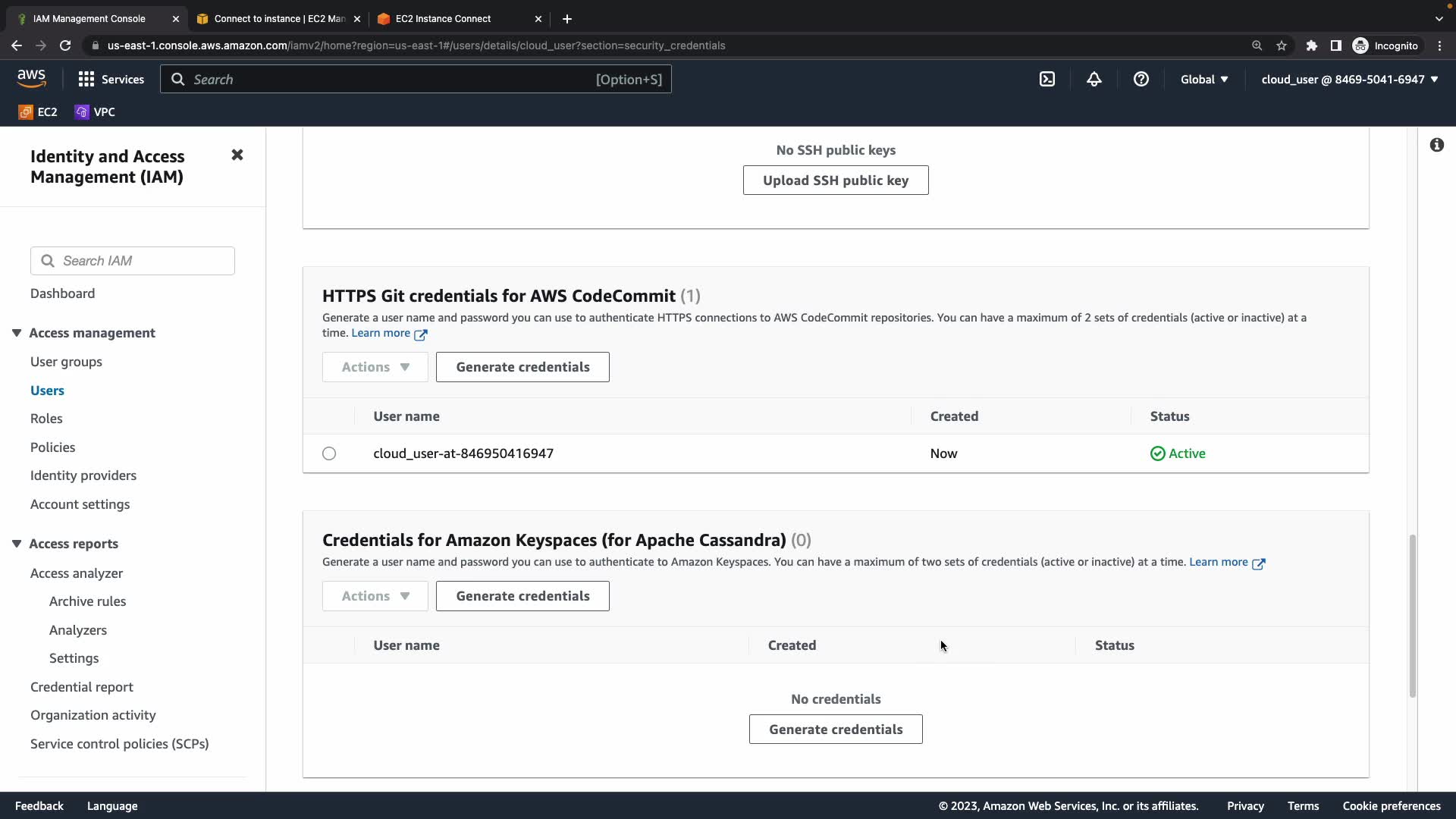Image resolution: width=1456 pixels, height=819 pixels.
Task: Open the help question mark icon
Action: click(x=1141, y=80)
